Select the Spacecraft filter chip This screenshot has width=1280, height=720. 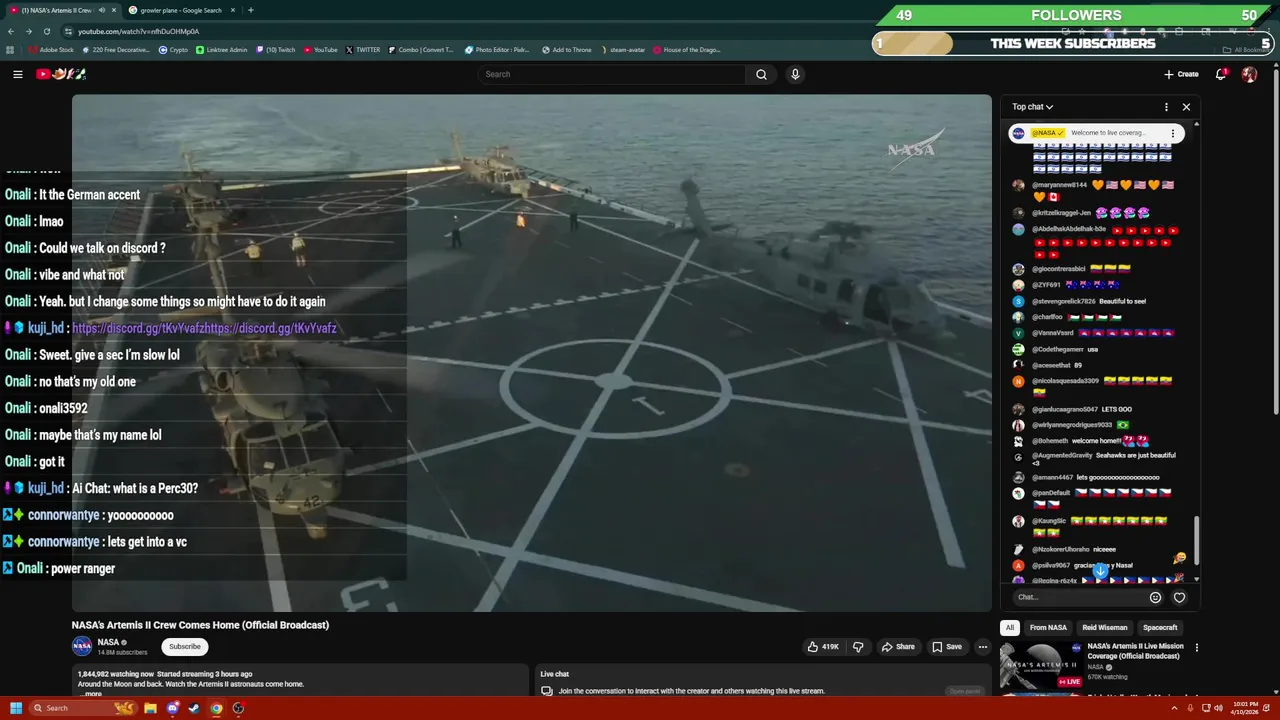[1160, 628]
